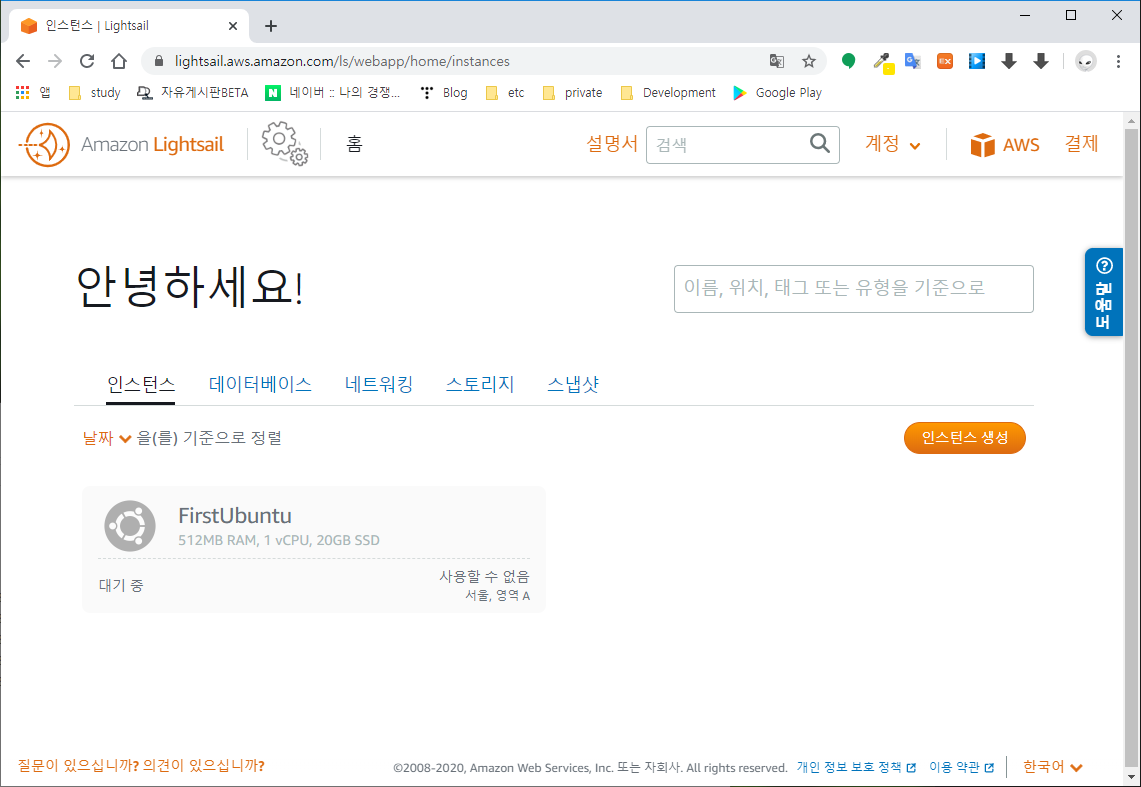This screenshot has height=787, width=1141.
Task: Click the first download arrow extension icon
Action: [1009, 61]
